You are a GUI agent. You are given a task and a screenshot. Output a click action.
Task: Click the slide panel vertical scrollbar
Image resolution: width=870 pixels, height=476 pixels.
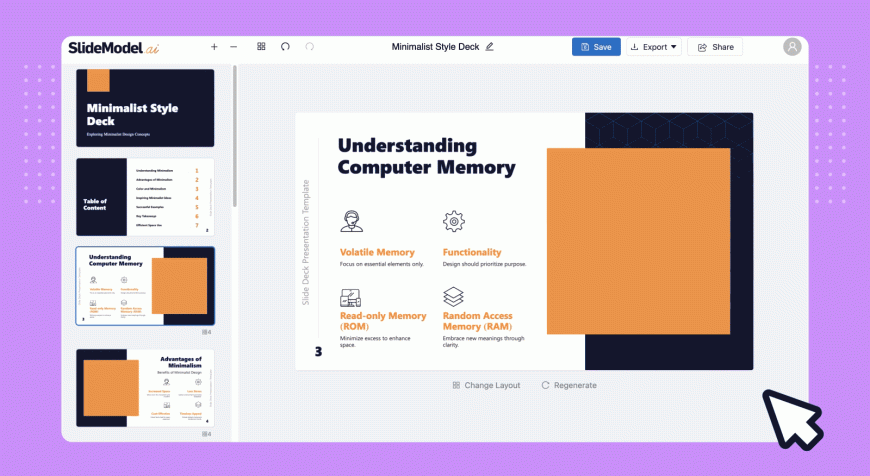[x=235, y=136]
